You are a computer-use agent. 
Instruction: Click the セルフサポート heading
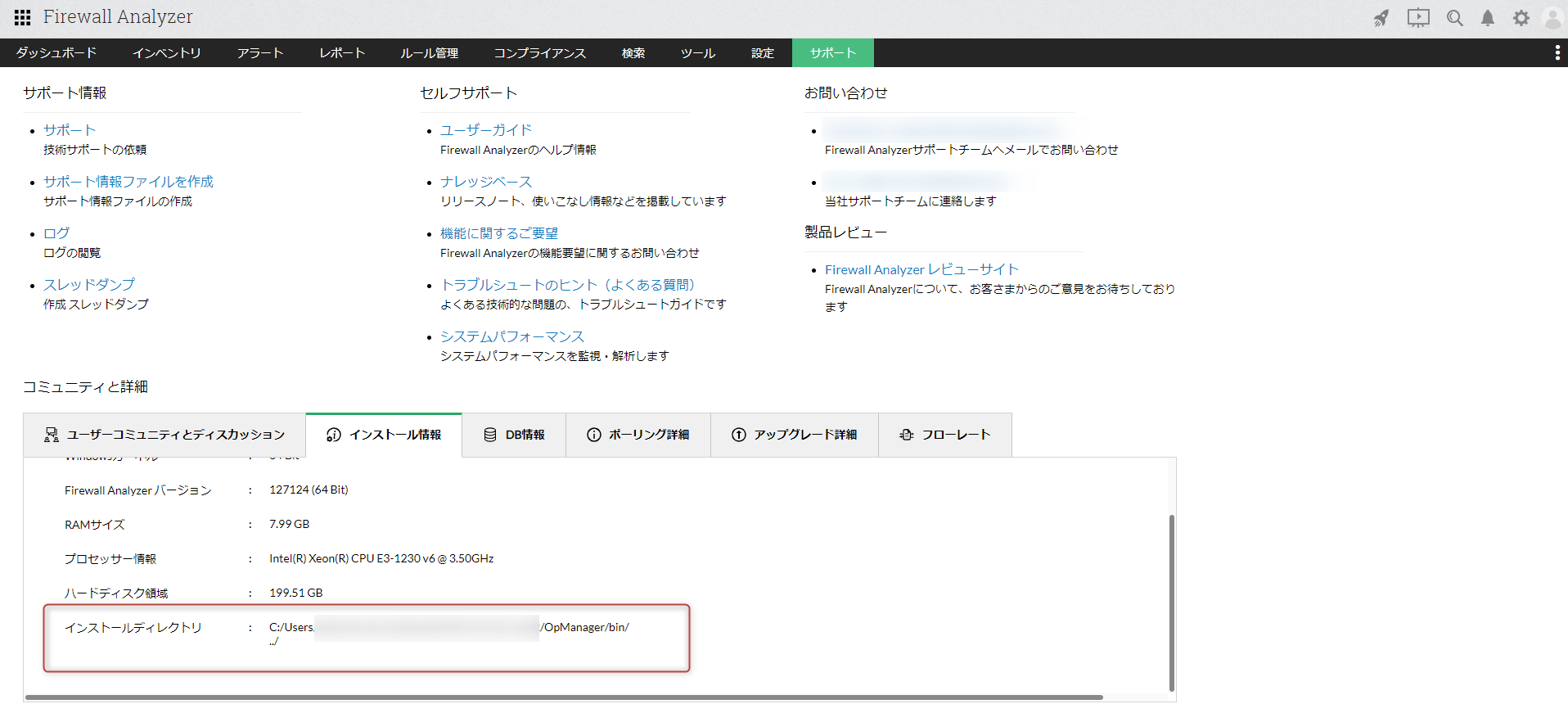coord(469,93)
